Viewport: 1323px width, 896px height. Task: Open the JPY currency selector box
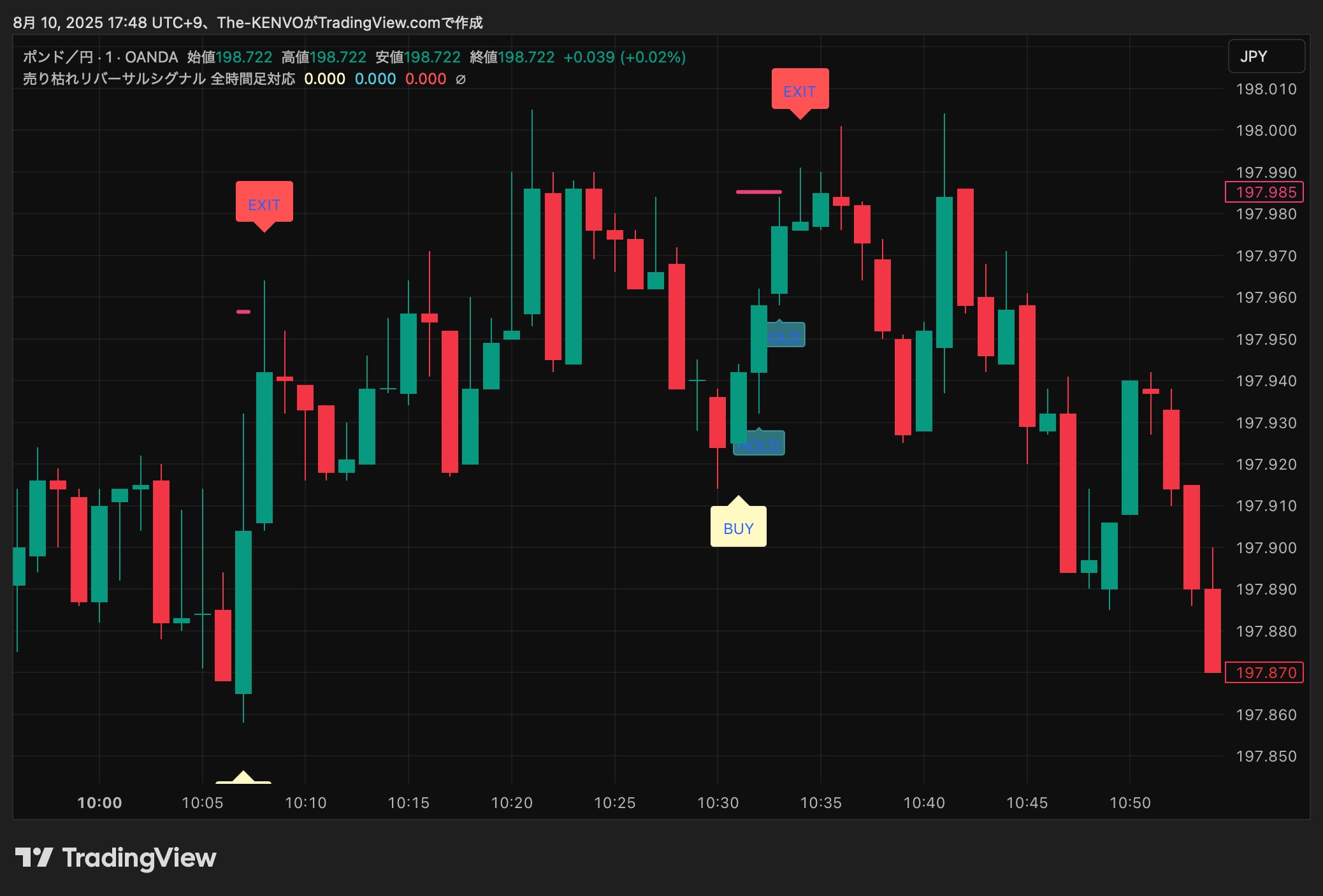(x=1266, y=57)
